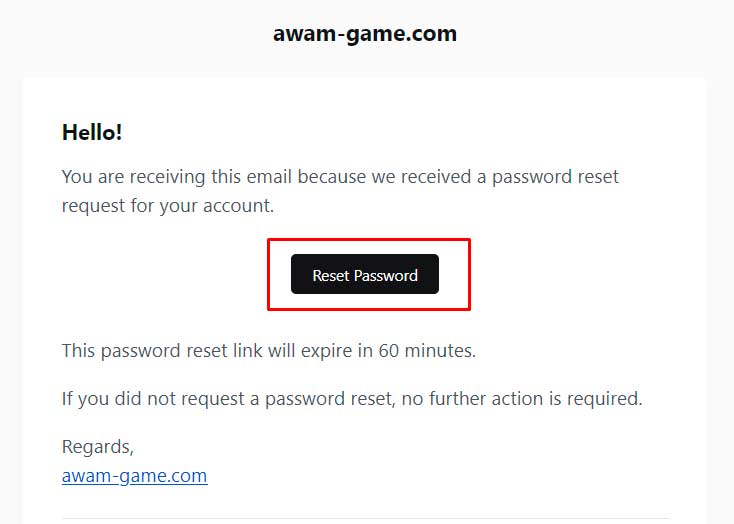The height and width of the screenshot is (524, 734).
Task: Click the line starting "You are receiving"
Action: [x=340, y=177]
